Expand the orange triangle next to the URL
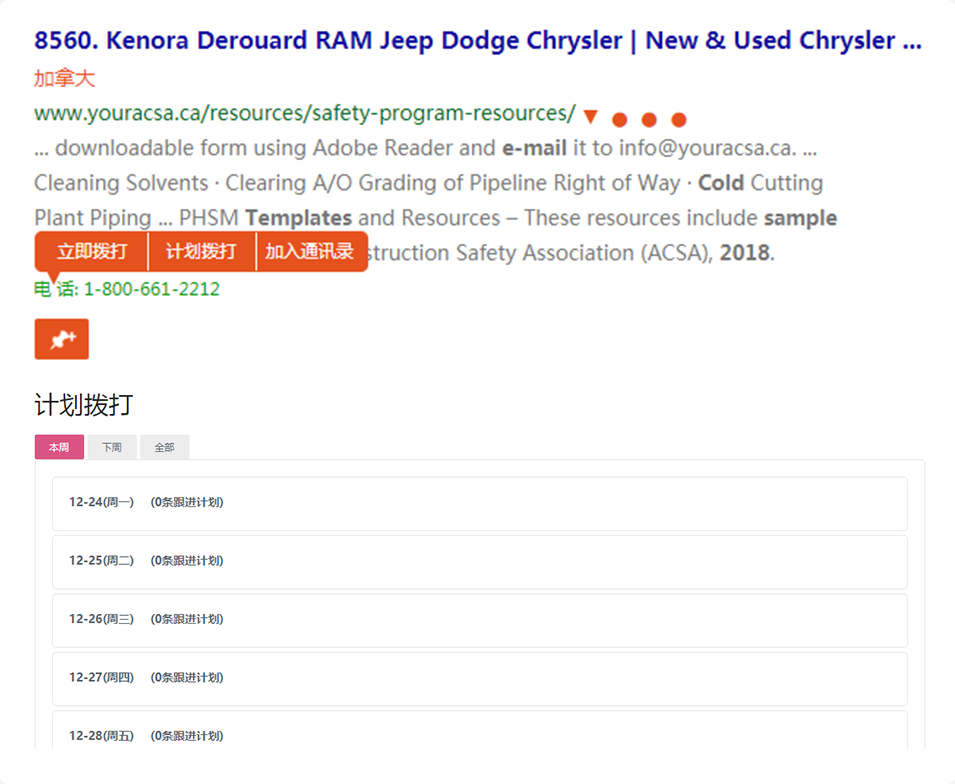Viewport: 955px width, 784px height. coord(590,116)
